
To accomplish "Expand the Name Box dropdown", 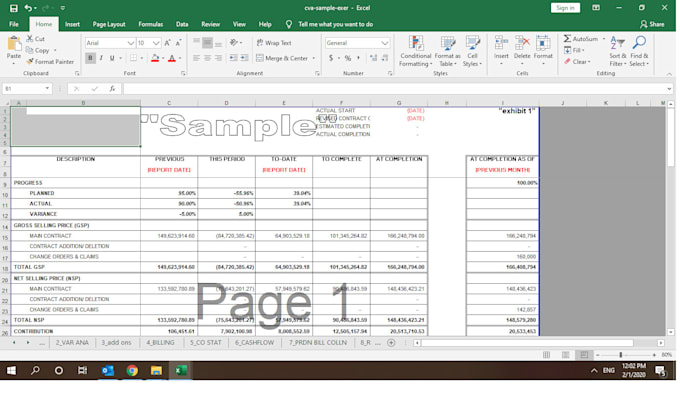I will [x=47, y=89].
